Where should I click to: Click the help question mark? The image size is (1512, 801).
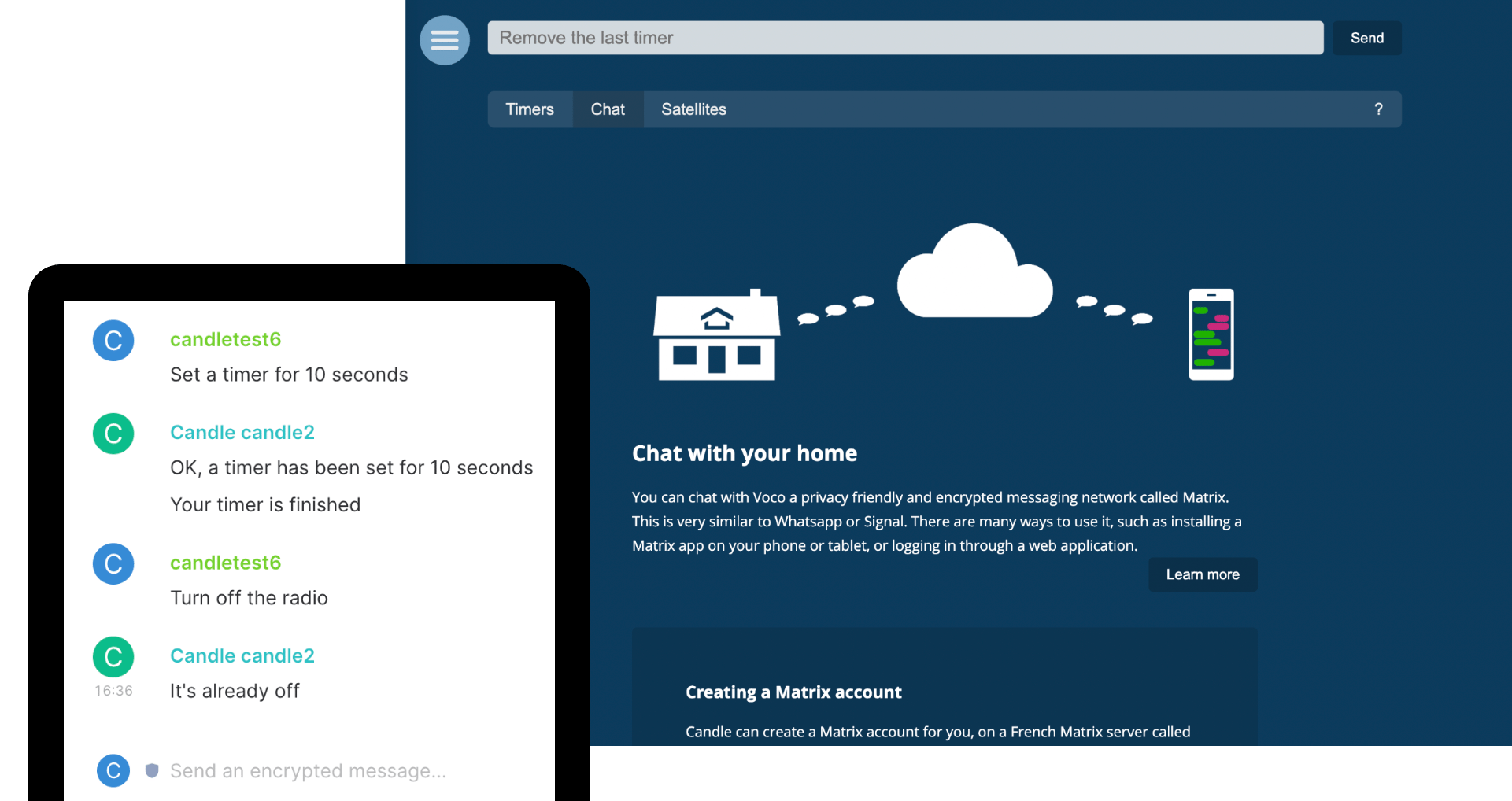tap(1378, 109)
